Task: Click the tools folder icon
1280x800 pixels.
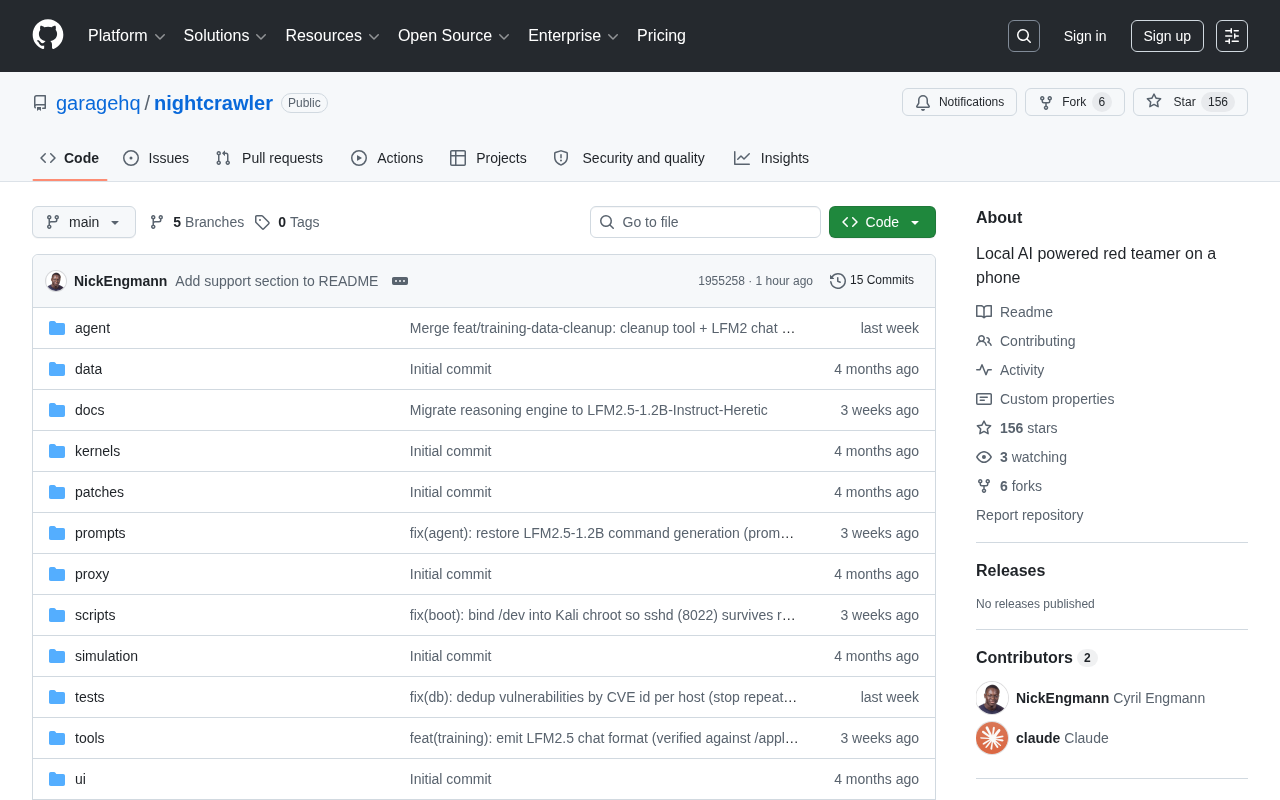Action: [57, 738]
